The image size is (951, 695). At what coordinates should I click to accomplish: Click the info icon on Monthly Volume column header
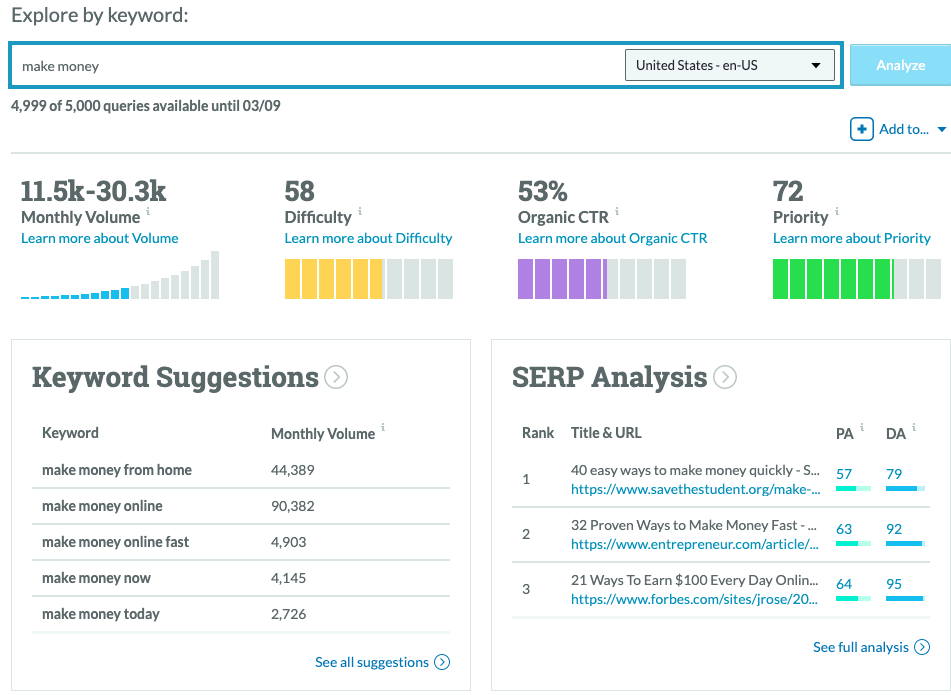click(x=383, y=427)
